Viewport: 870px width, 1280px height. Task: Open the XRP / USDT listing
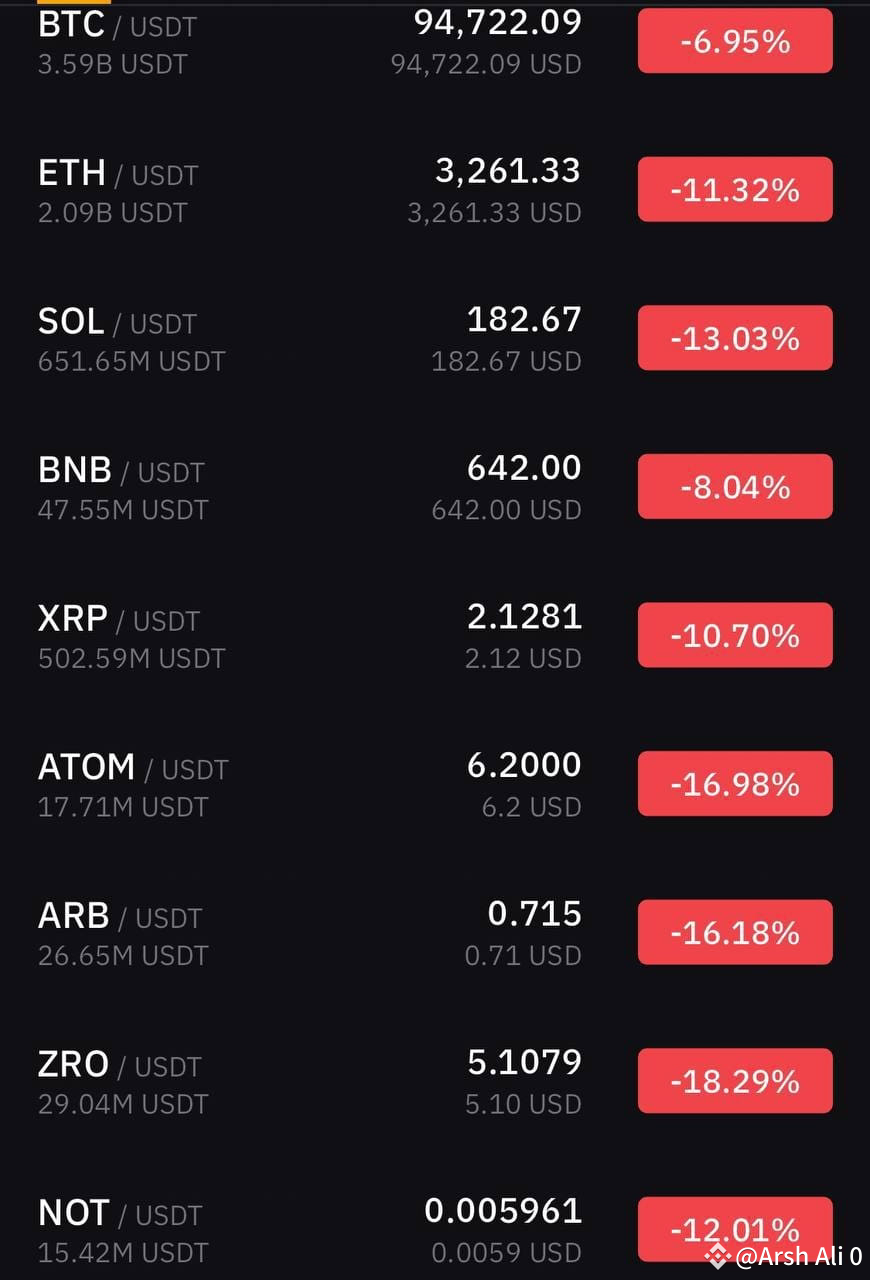tap(435, 636)
